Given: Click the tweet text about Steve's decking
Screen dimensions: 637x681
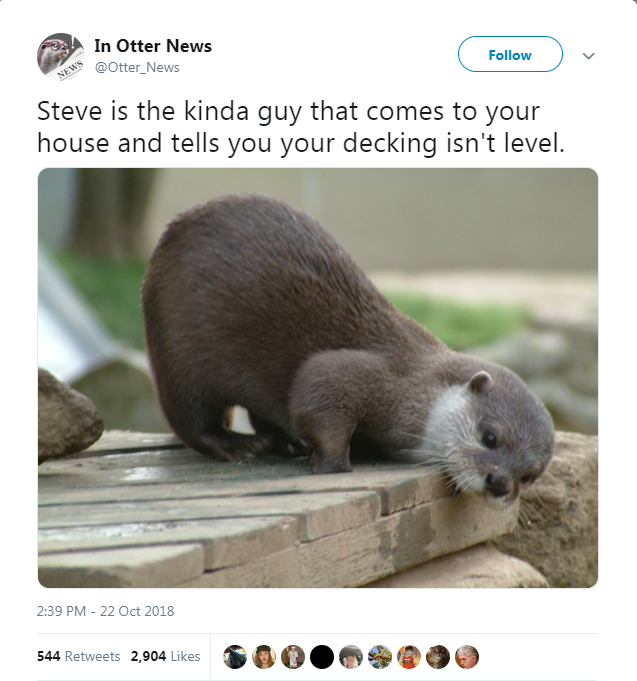Looking at the screenshot, I should click(301, 127).
